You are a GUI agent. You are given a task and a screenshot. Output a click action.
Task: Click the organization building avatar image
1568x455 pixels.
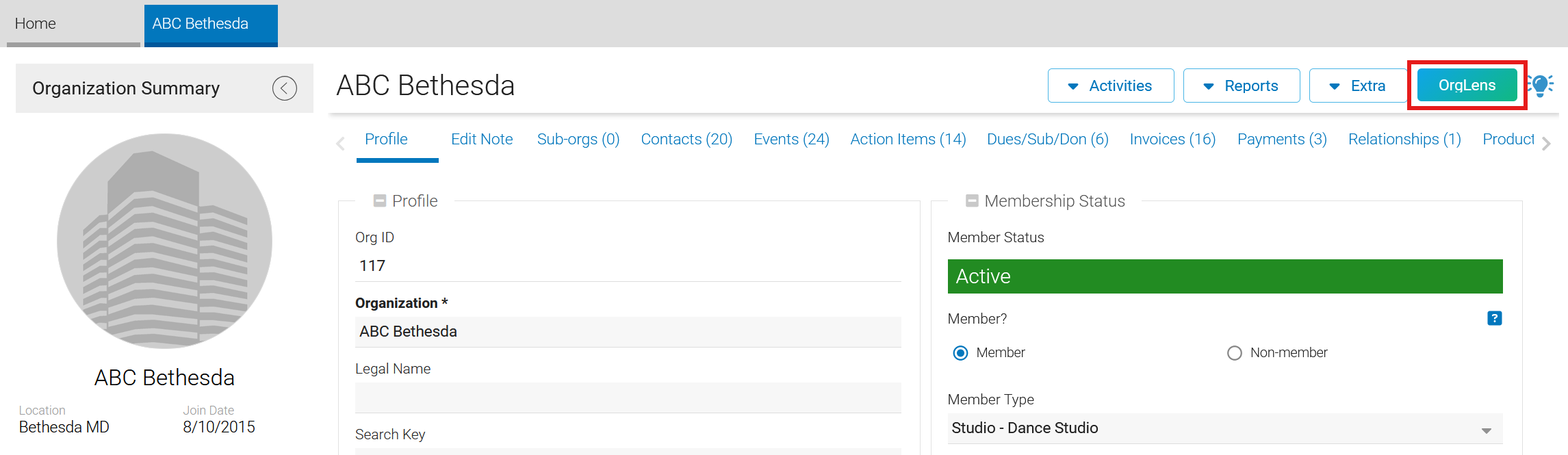coord(164,241)
